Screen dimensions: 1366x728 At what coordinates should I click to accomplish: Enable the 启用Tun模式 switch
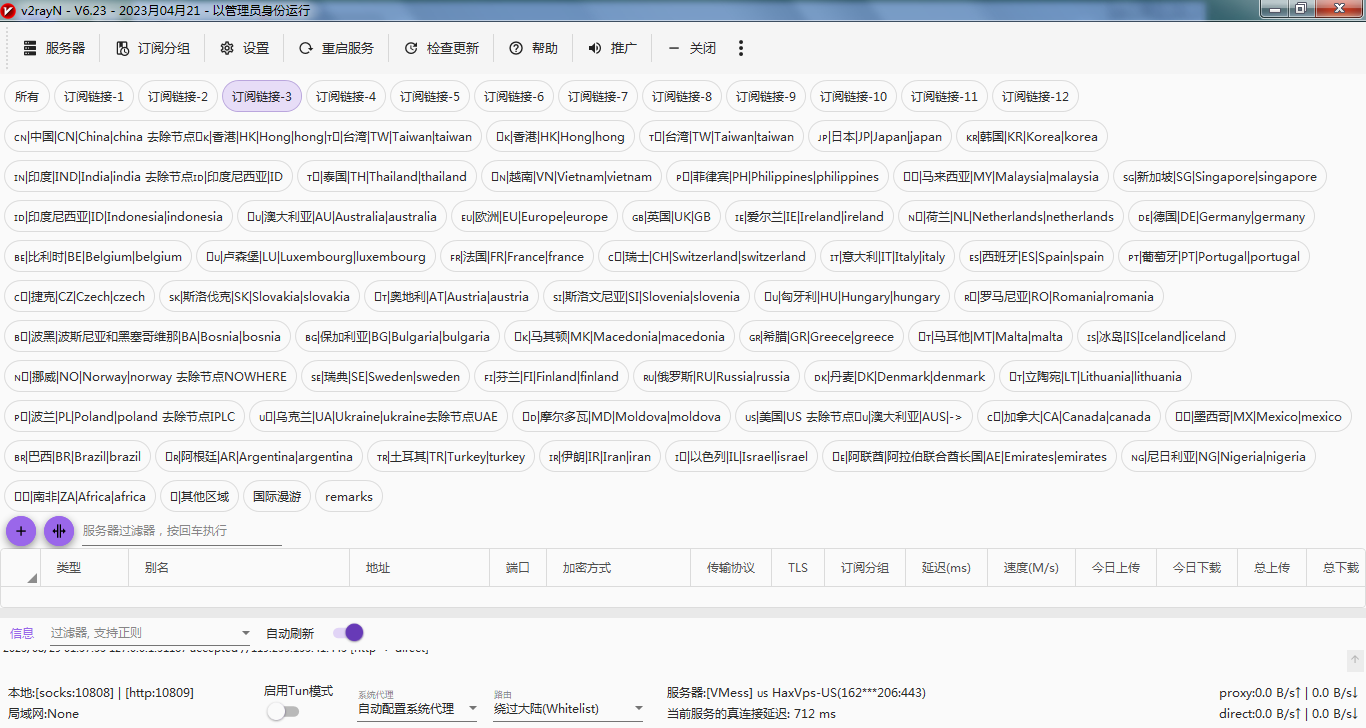click(x=283, y=711)
